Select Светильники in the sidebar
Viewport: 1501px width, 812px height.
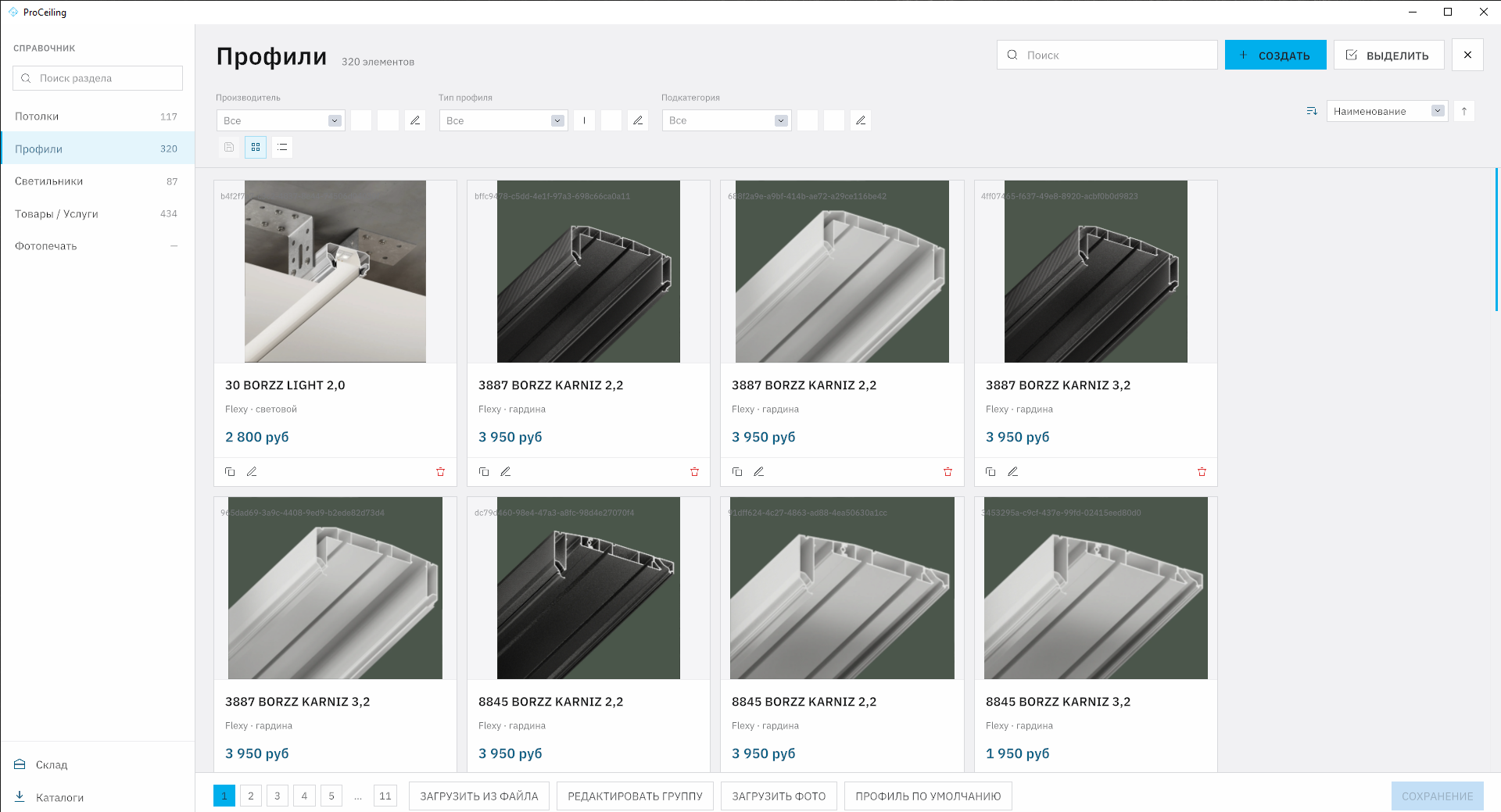coord(97,181)
